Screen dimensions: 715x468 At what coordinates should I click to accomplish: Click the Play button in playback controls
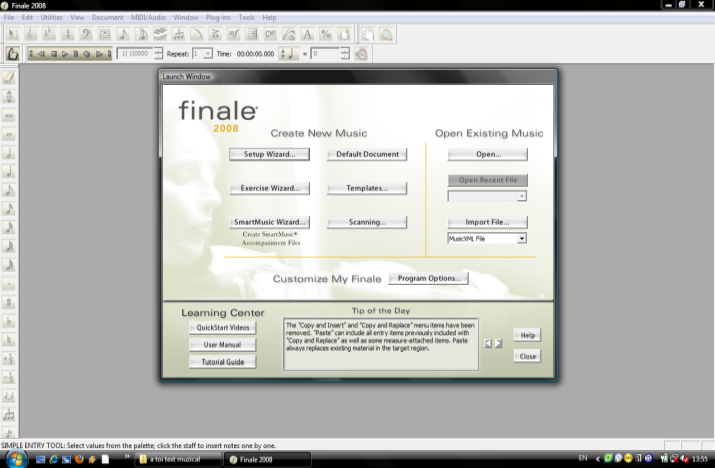tap(65, 54)
